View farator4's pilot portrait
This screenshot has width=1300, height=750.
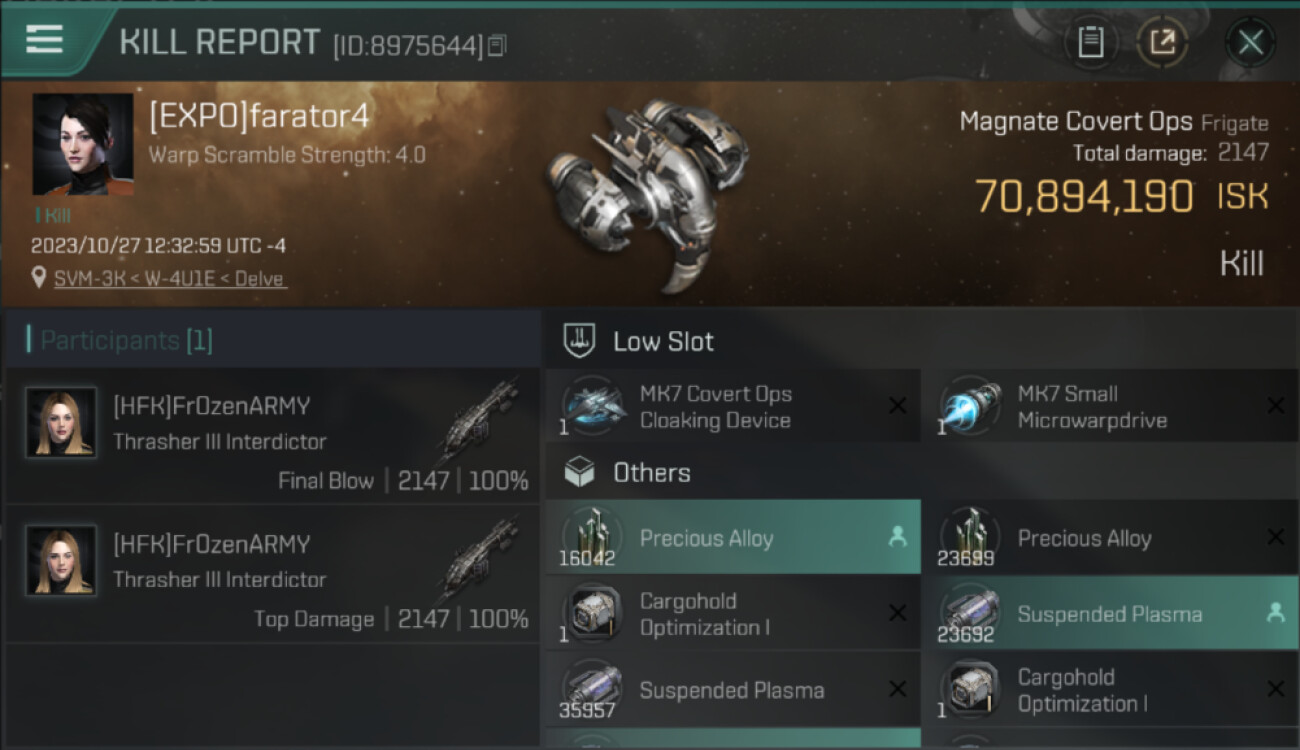click(83, 144)
